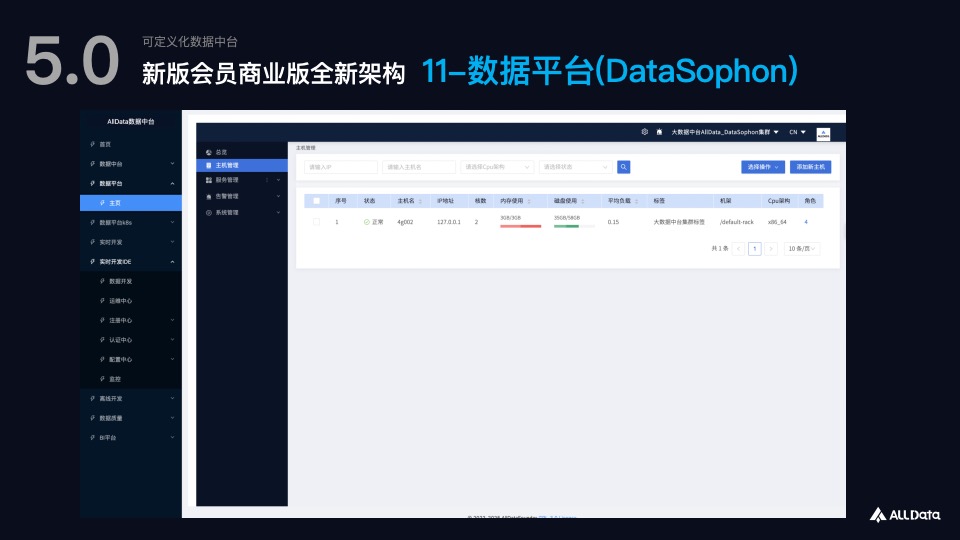Screen dimensions: 960x540
Task: Click the green disk usage bar
Action: coord(566,227)
